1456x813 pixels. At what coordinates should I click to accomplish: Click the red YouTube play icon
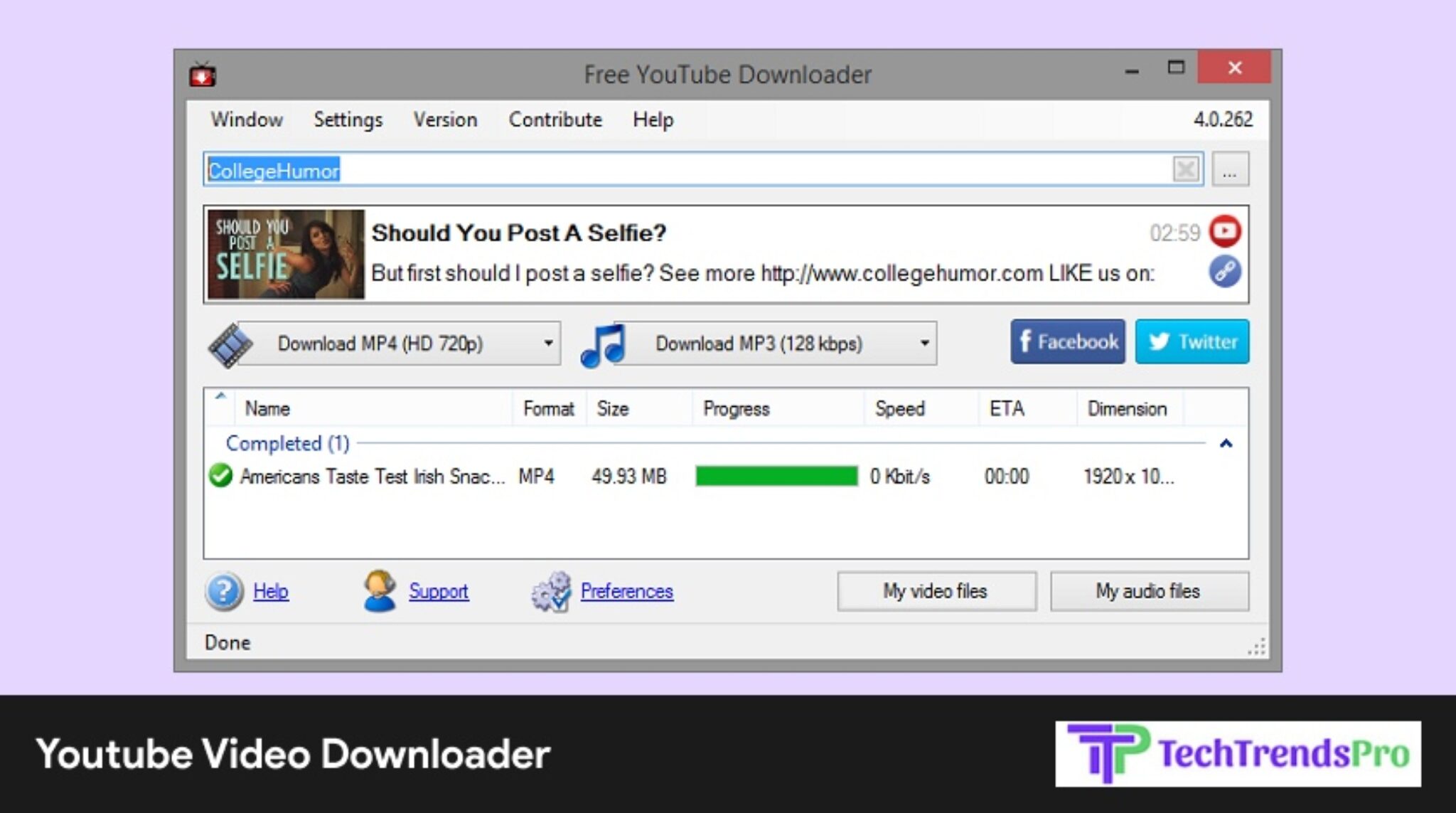(x=1225, y=231)
